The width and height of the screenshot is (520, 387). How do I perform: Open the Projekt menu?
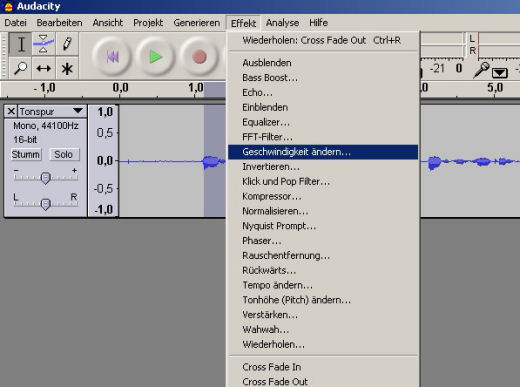click(x=148, y=23)
